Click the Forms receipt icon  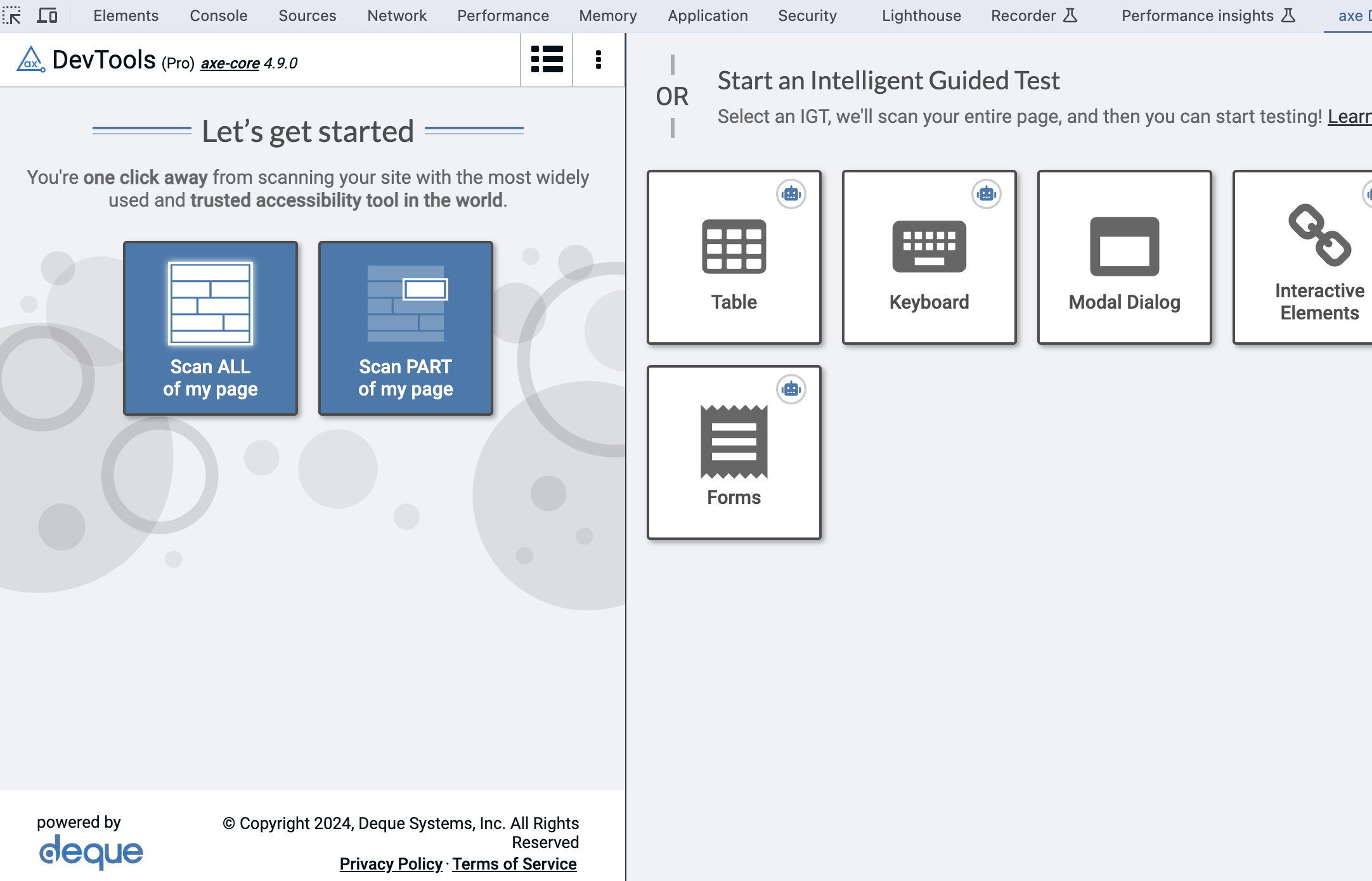pyautogui.click(x=734, y=442)
